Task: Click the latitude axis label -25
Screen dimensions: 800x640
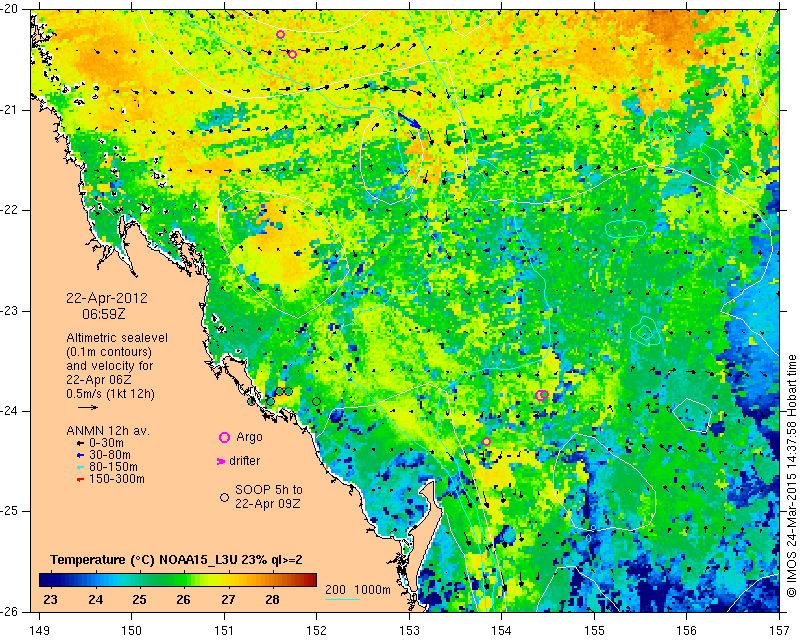Action: (10, 511)
